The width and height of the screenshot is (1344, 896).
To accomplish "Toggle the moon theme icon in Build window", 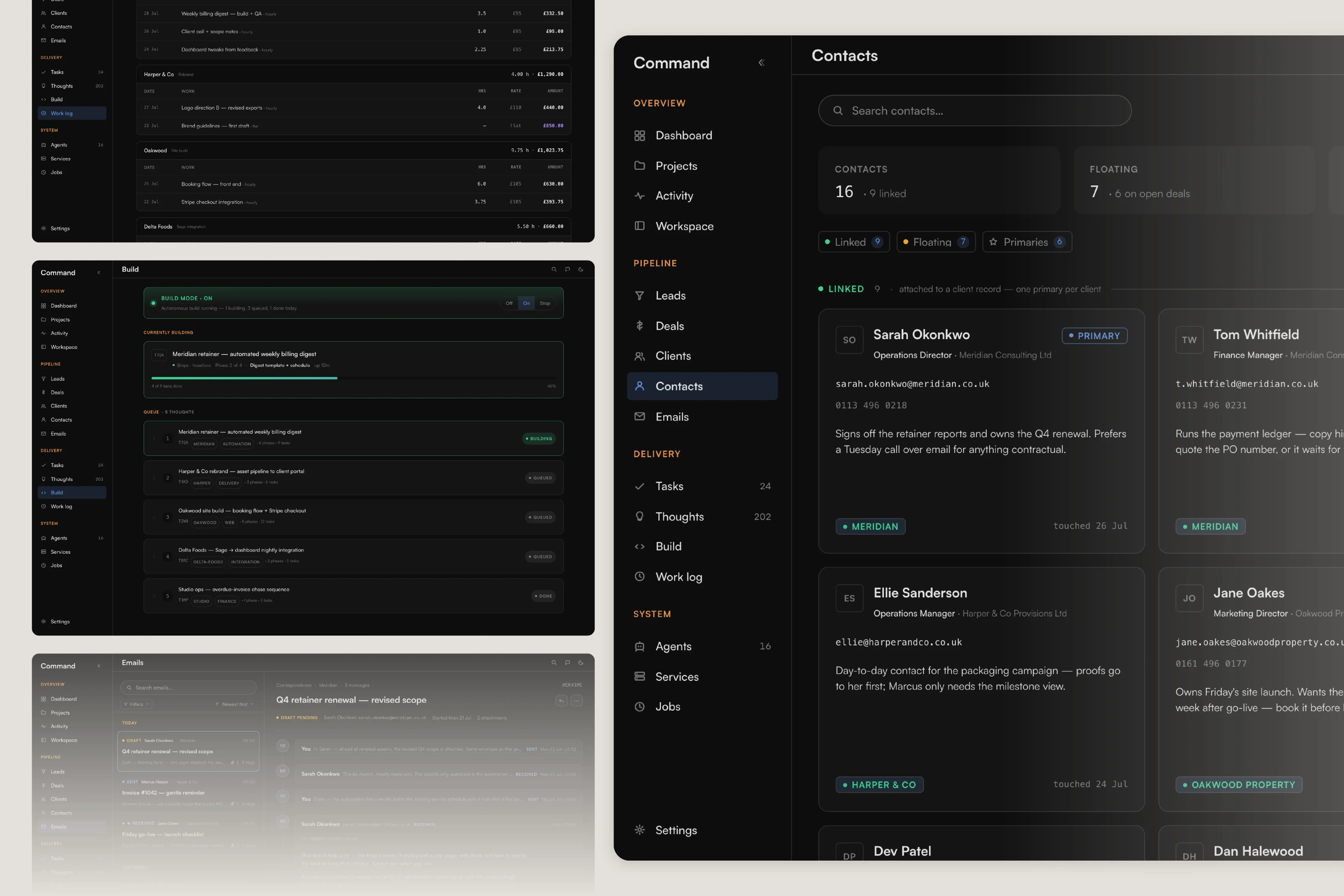I will (581, 269).
